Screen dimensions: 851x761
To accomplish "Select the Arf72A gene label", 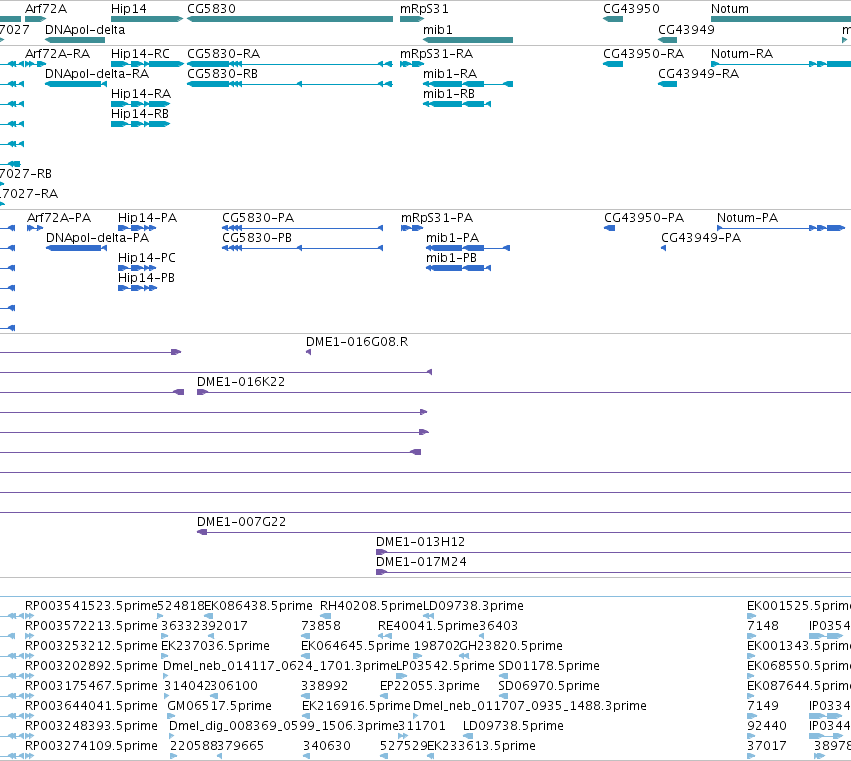I will pos(46,9).
